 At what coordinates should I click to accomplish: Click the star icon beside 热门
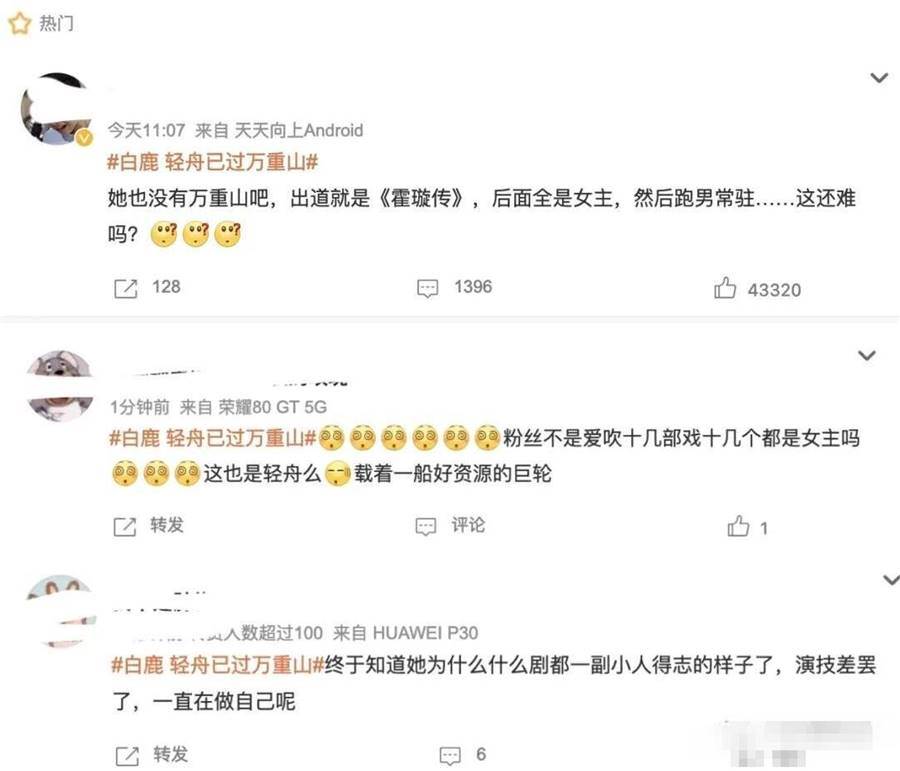click(19, 24)
